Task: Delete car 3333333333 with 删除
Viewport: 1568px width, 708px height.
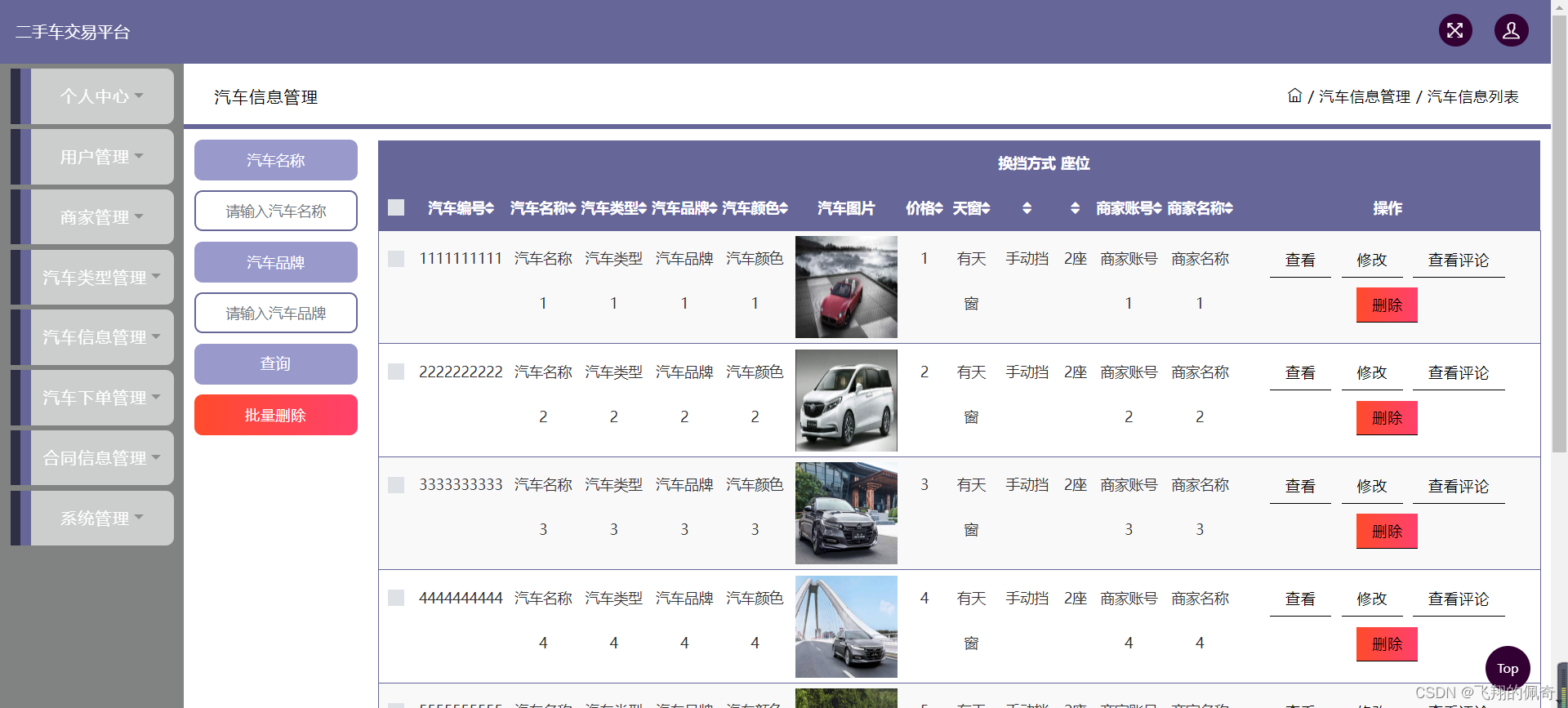Action: point(1387,532)
